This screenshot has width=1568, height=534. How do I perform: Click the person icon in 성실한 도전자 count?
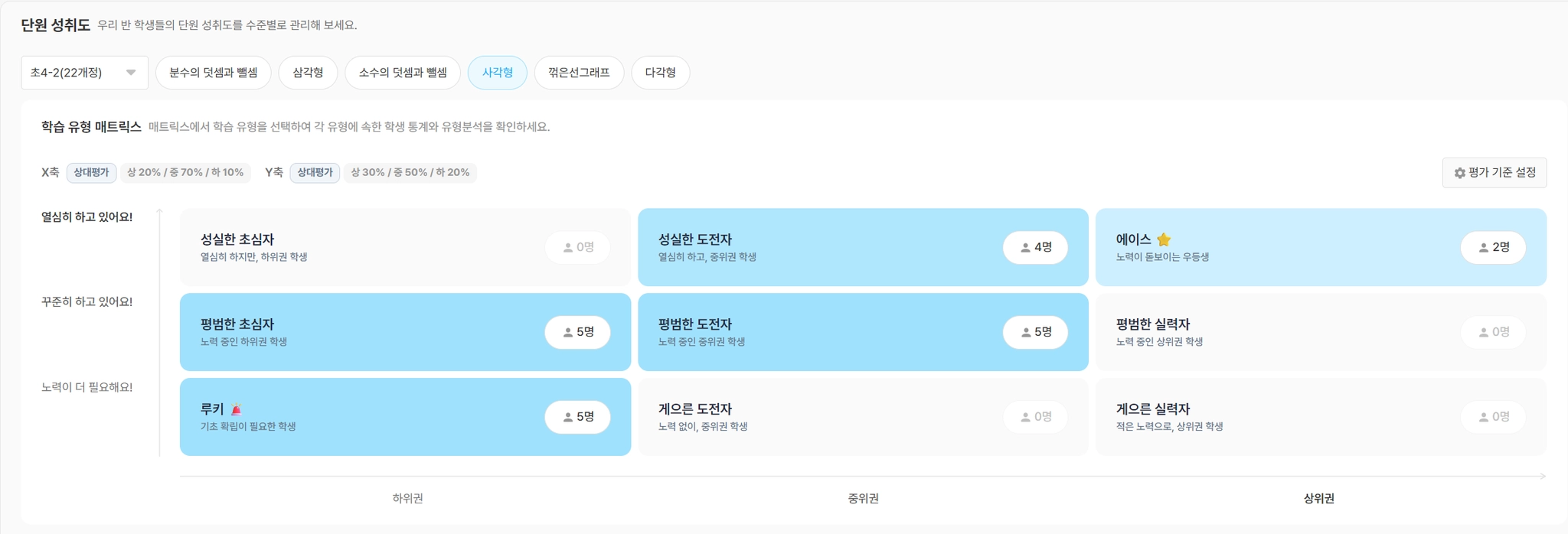pos(1025,248)
